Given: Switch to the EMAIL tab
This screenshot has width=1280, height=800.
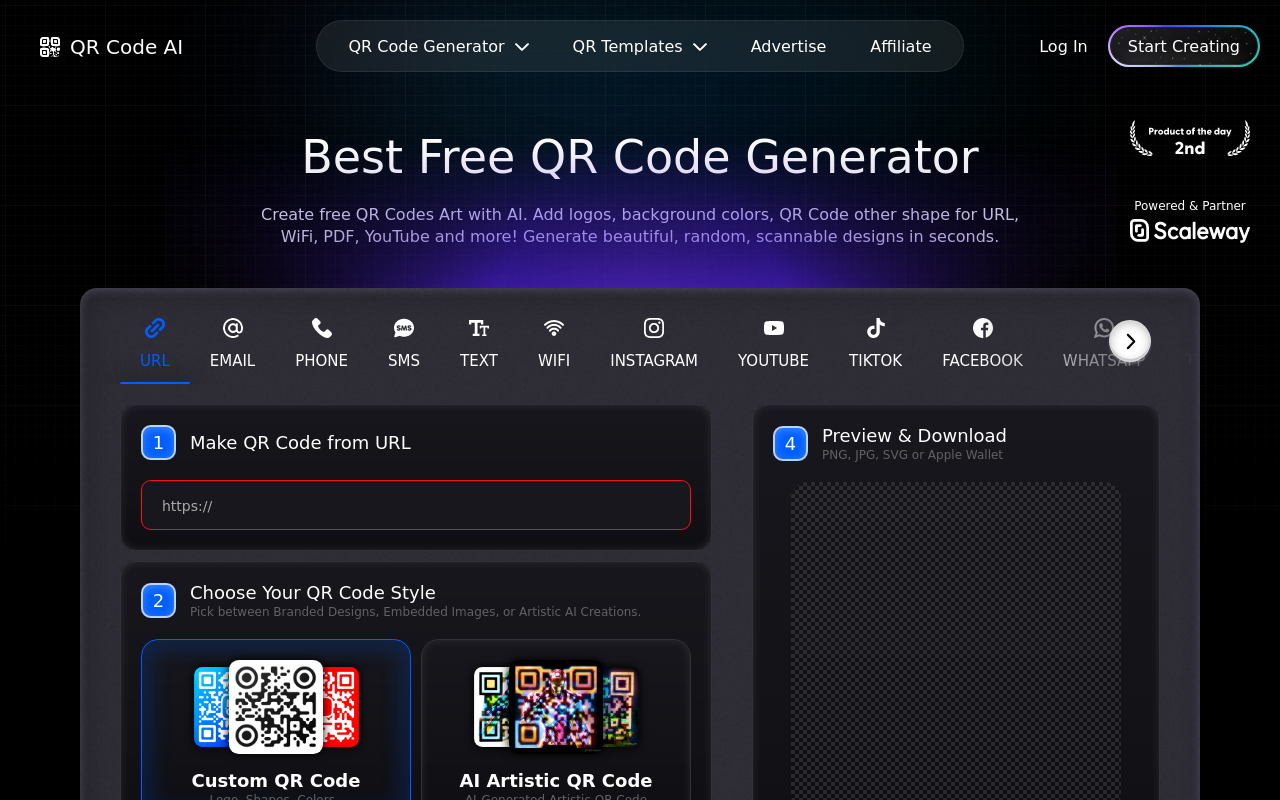Looking at the screenshot, I should point(233,344).
